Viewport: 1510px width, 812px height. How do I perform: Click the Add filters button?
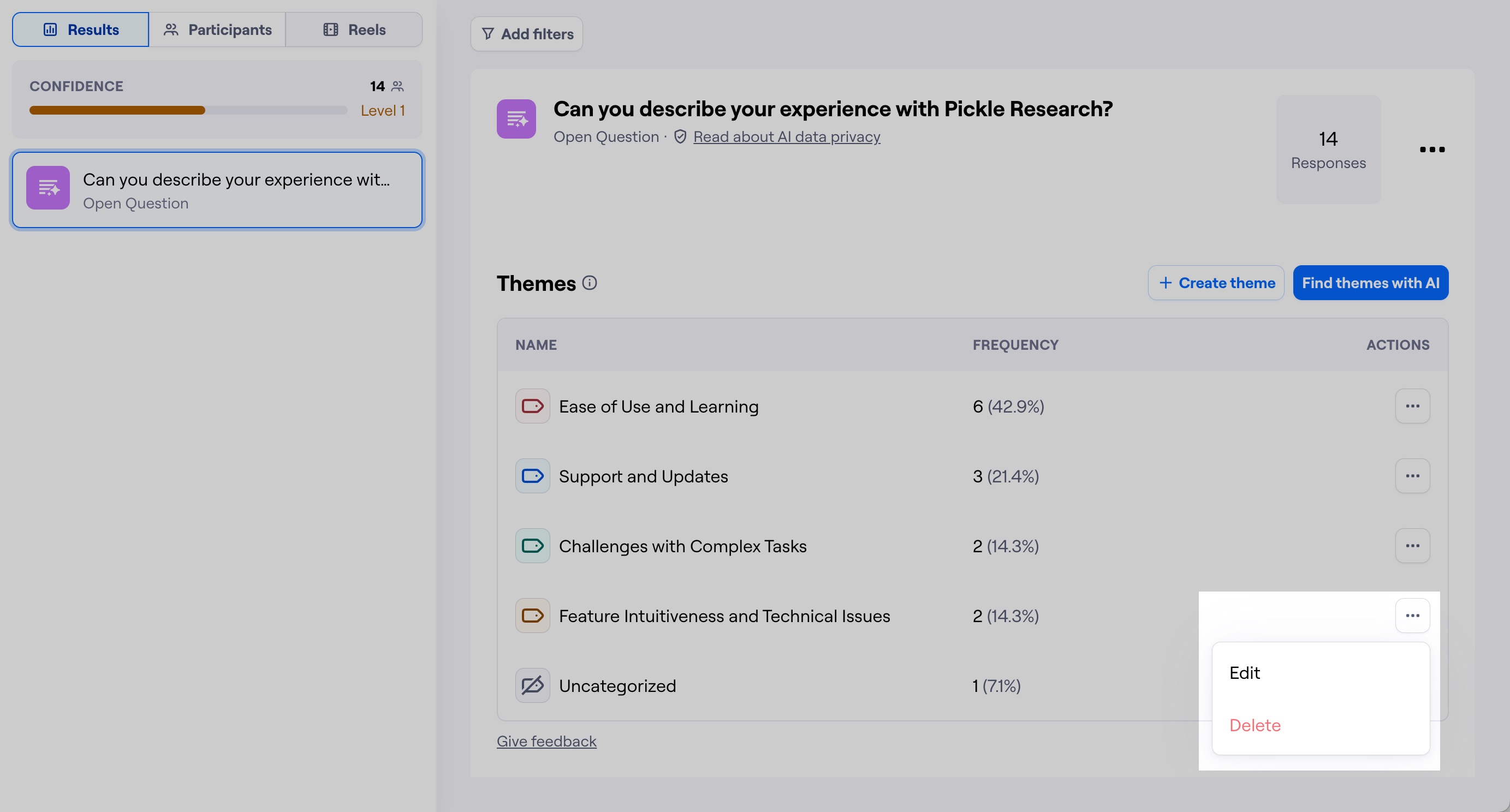click(526, 34)
